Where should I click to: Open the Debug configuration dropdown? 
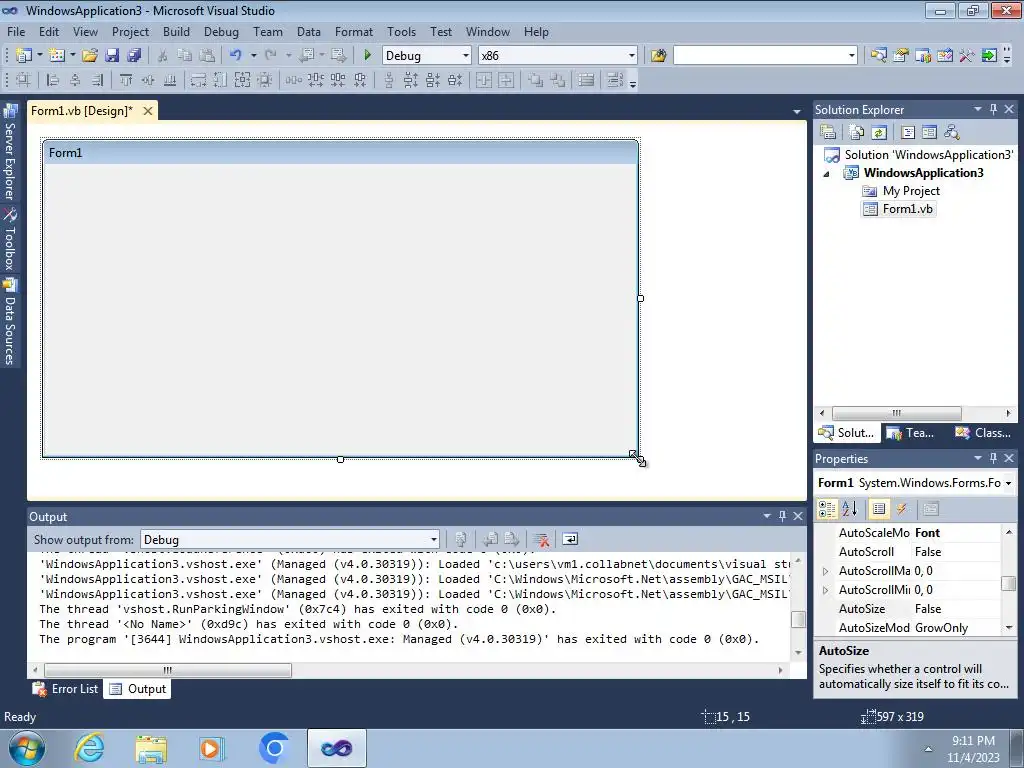[466, 56]
